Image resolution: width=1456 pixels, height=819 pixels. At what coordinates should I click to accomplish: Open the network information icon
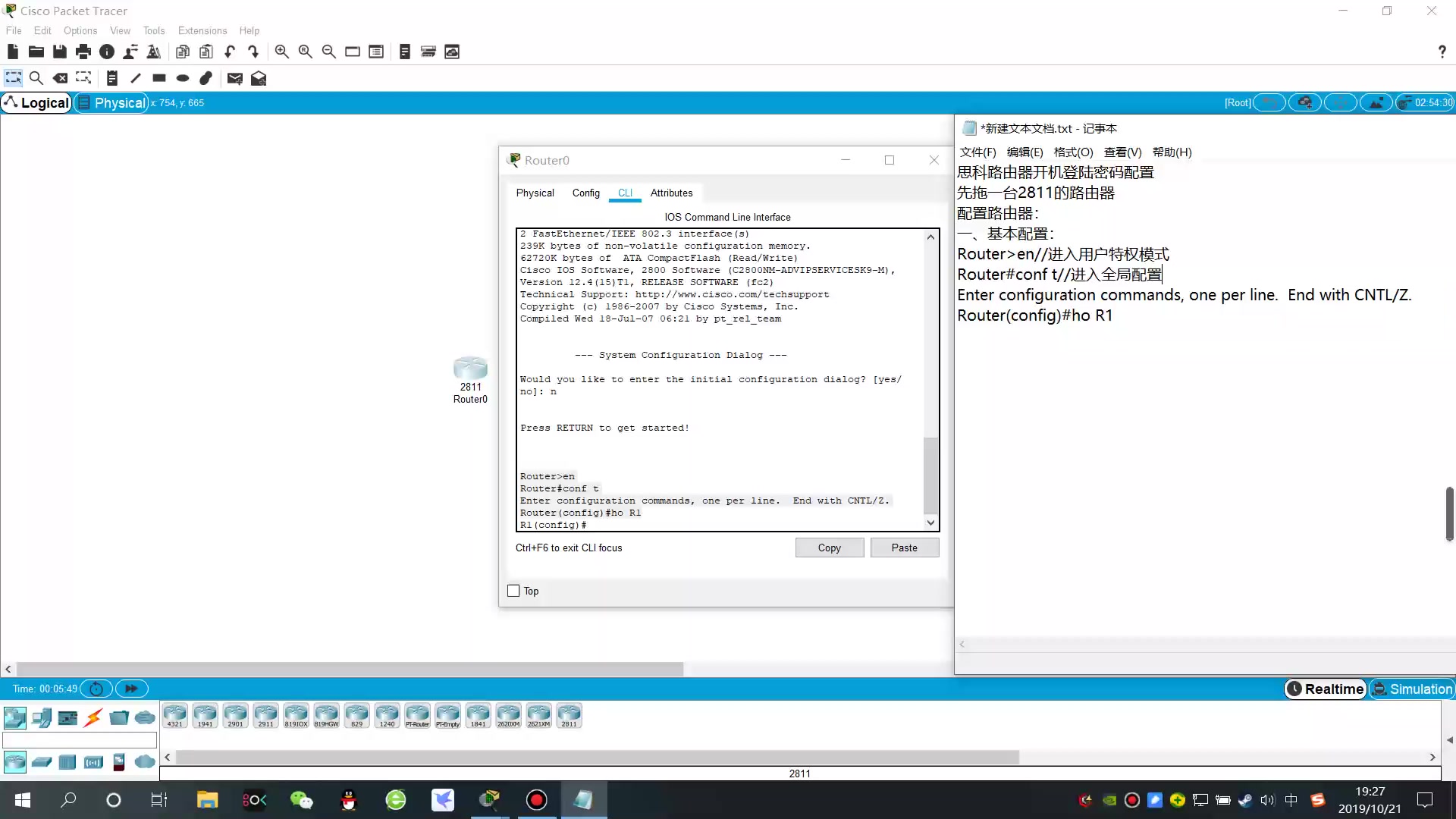tap(107, 52)
